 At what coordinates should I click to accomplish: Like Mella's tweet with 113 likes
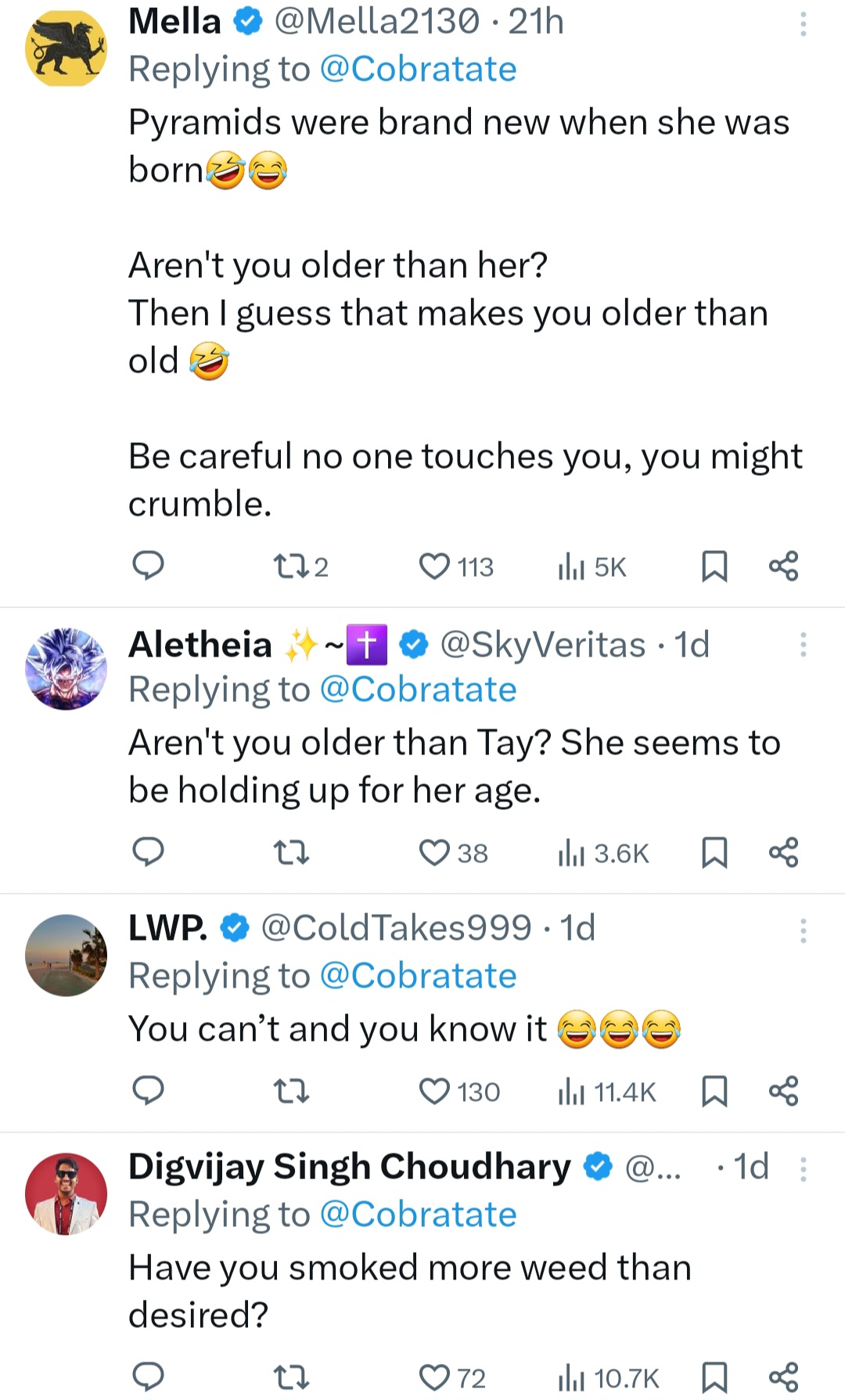[x=434, y=566]
